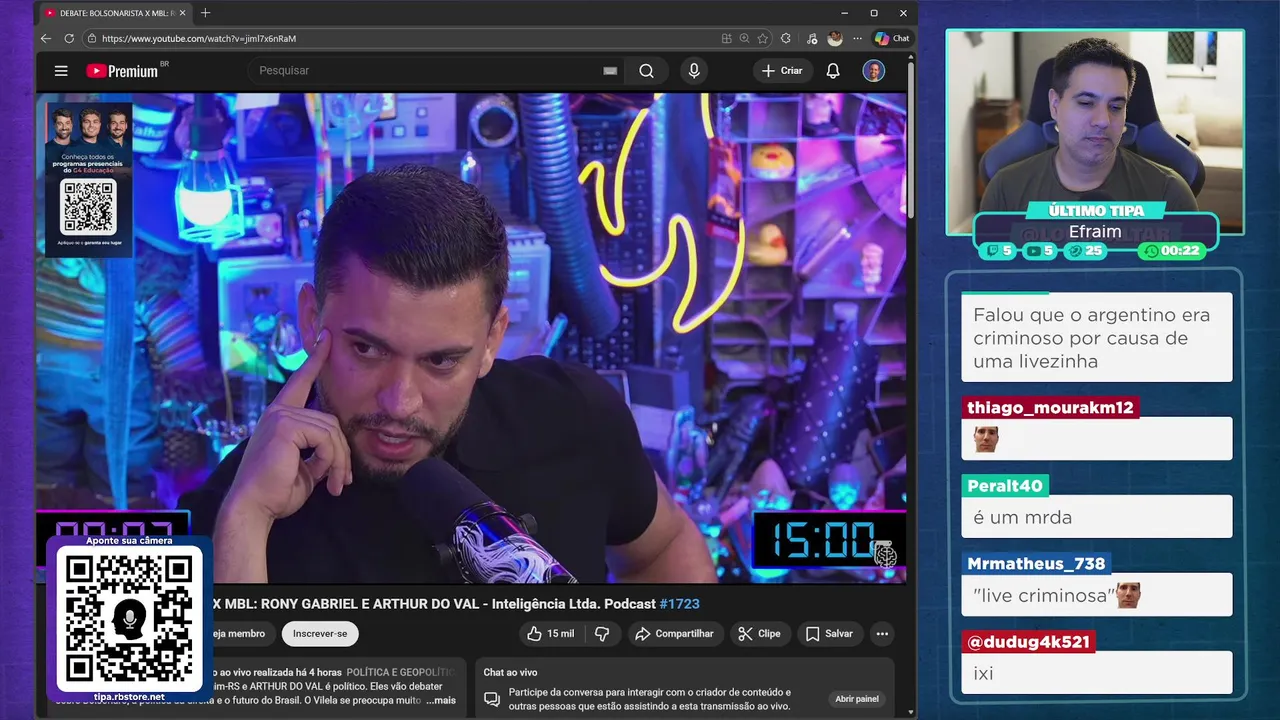The width and height of the screenshot is (1280, 720).
Task: Click the Criar create button
Action: tap(782, 71)
